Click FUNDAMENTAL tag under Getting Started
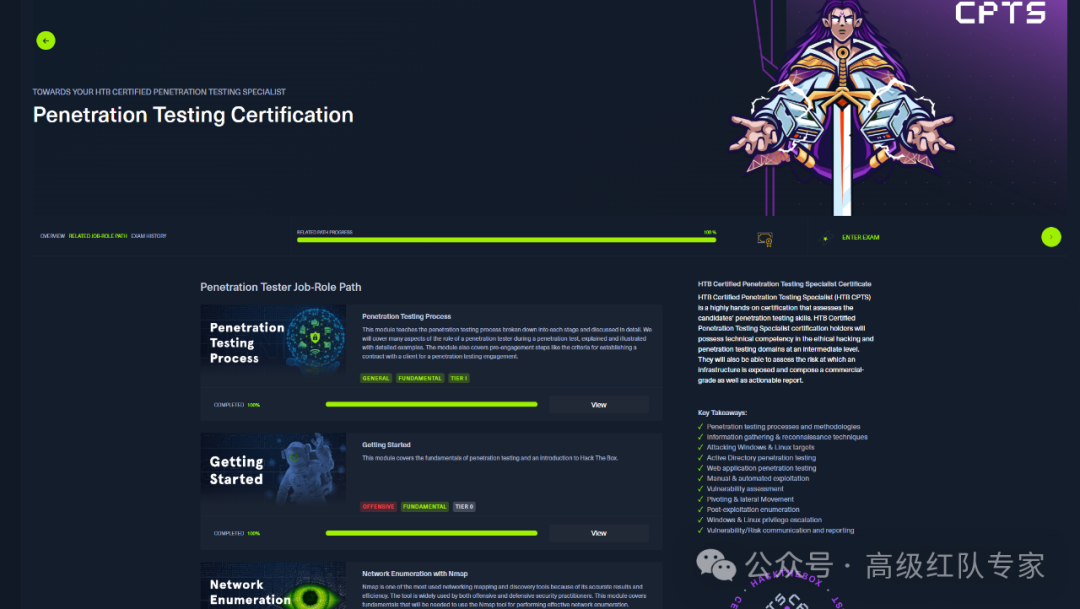 (x=425, y=507)
